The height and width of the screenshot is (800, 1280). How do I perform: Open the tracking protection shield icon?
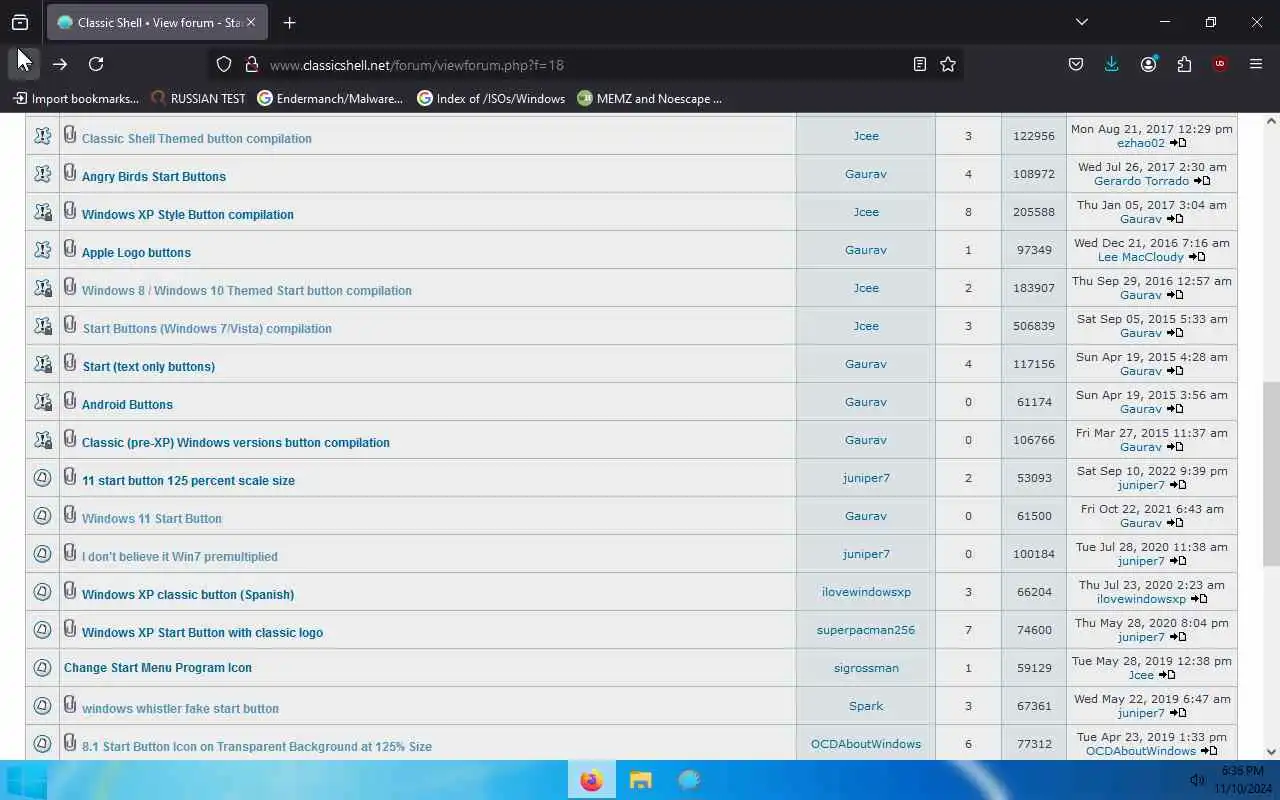(224, 64)
